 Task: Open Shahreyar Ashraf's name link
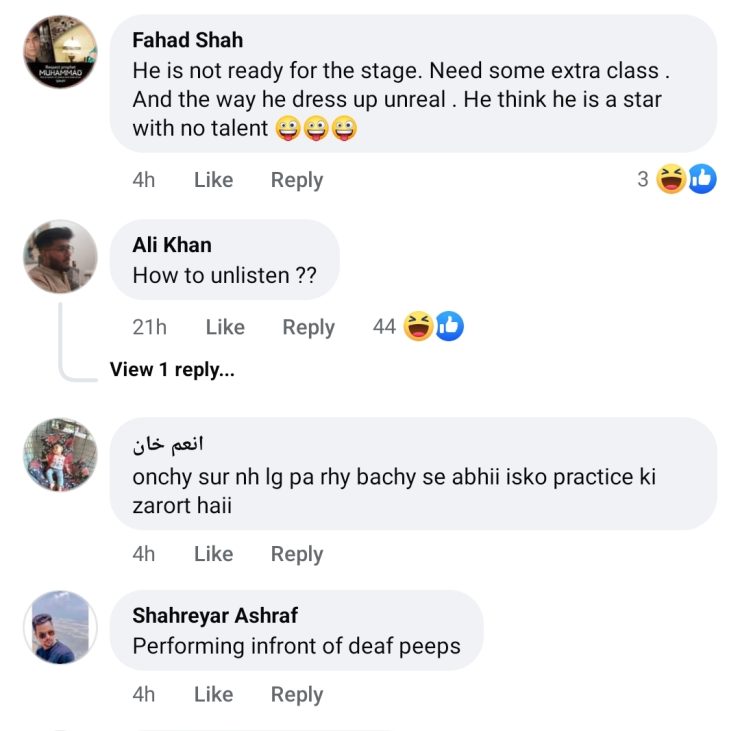[215, 616]
